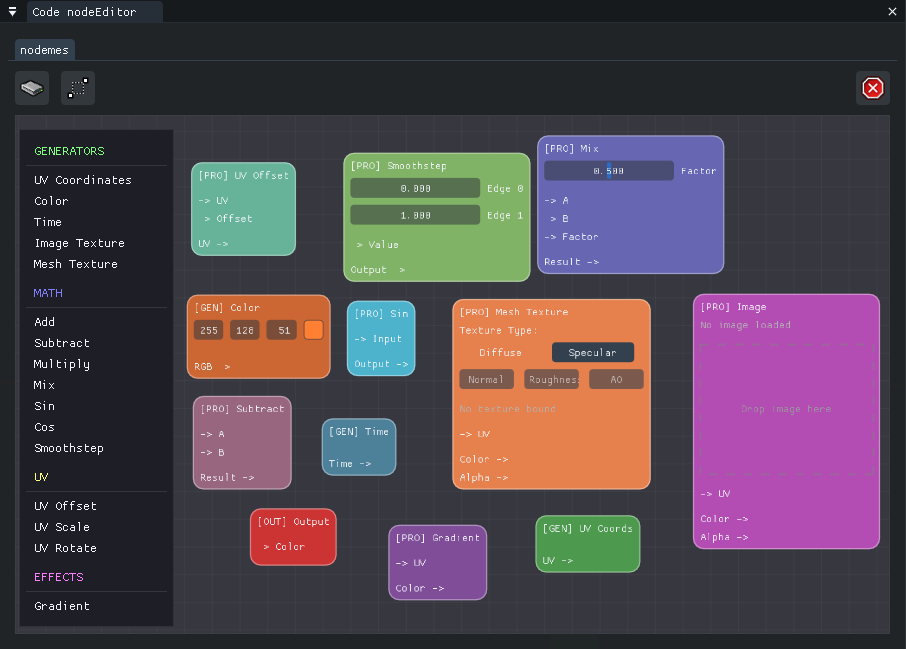Click the red X clear icon
Image resolution: width=906 pixels, height=649 pixels.
click(872, 88)
